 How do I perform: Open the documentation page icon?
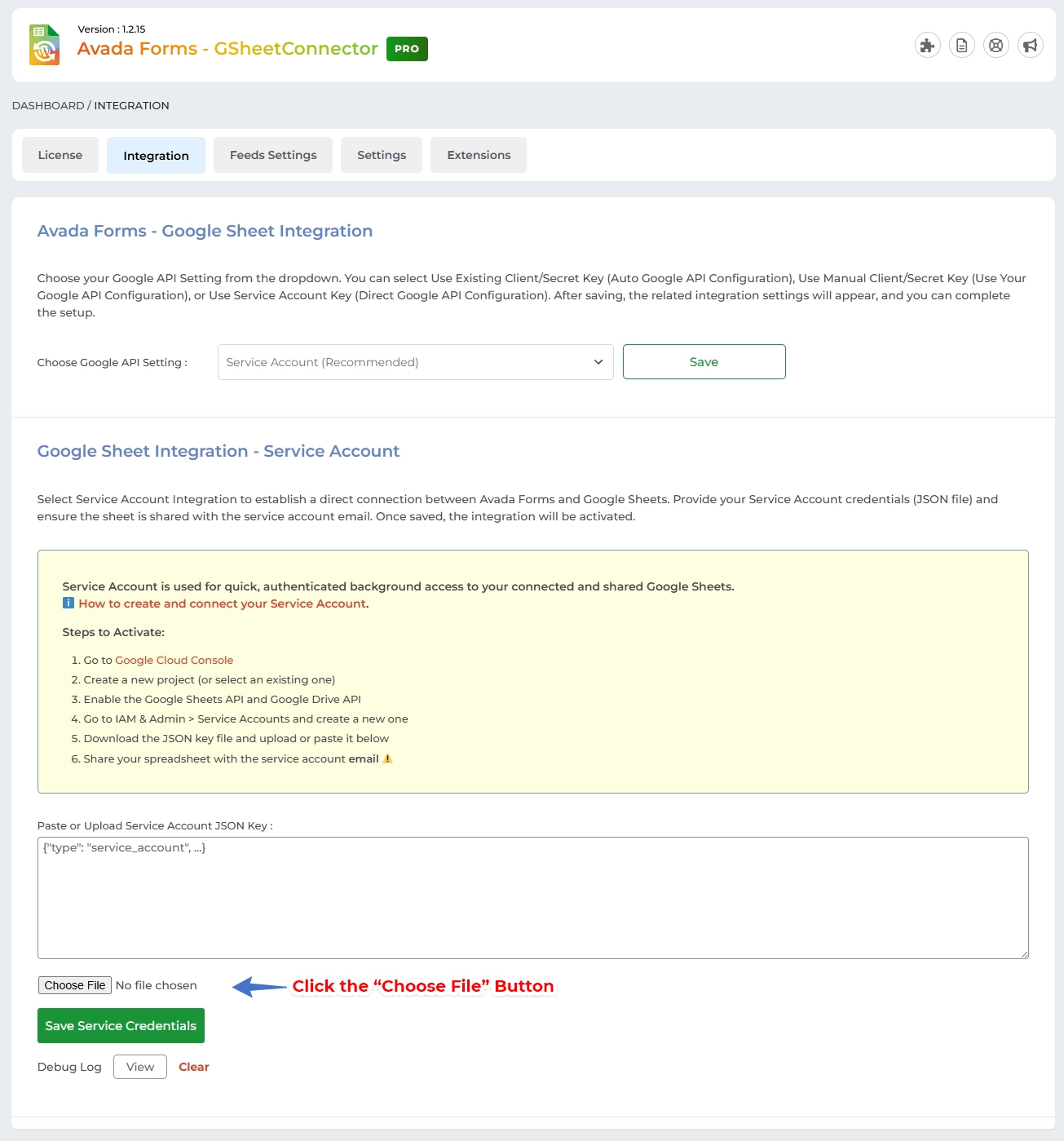(961, 45)
